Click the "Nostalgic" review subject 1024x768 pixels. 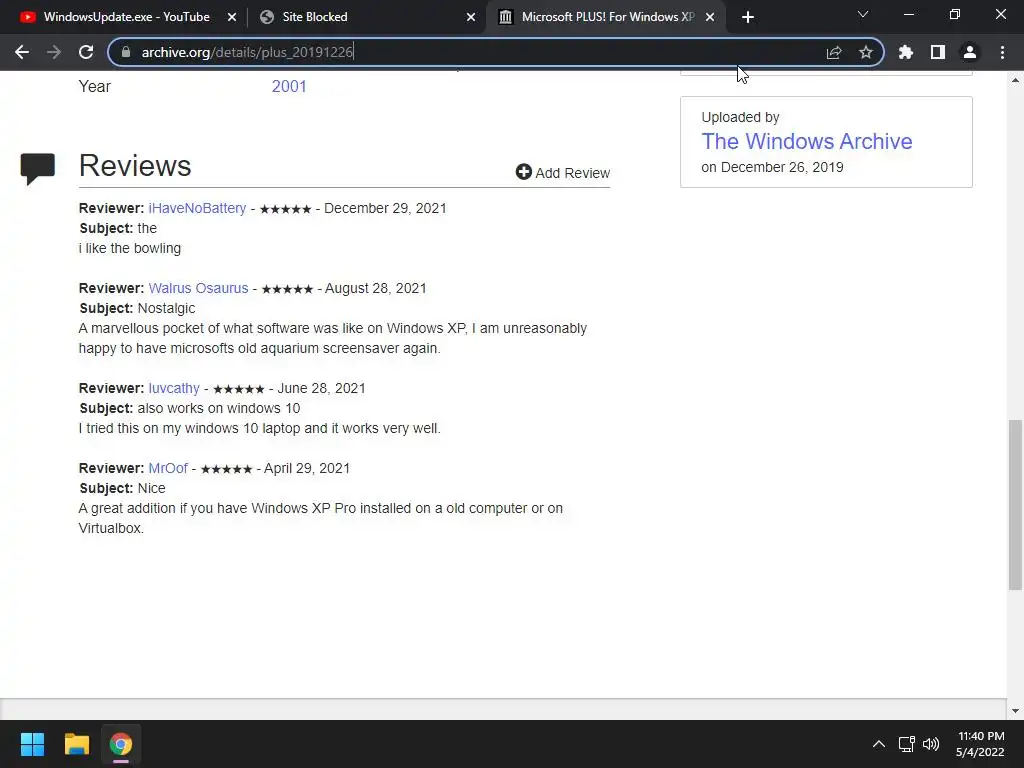tap(166, 308)
